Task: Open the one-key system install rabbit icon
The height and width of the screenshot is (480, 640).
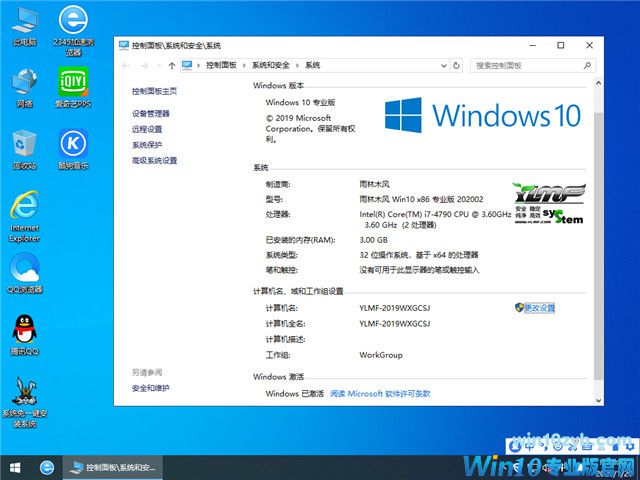Action: (24, 402)
